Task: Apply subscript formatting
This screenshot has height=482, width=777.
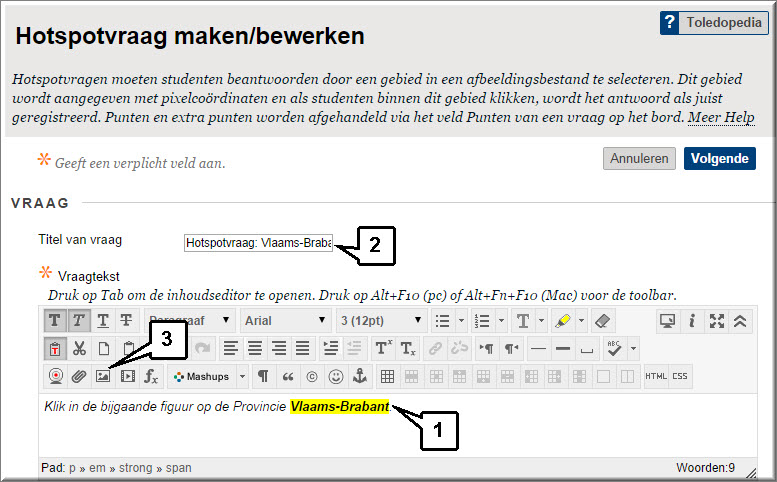Action: coord(407,349)
